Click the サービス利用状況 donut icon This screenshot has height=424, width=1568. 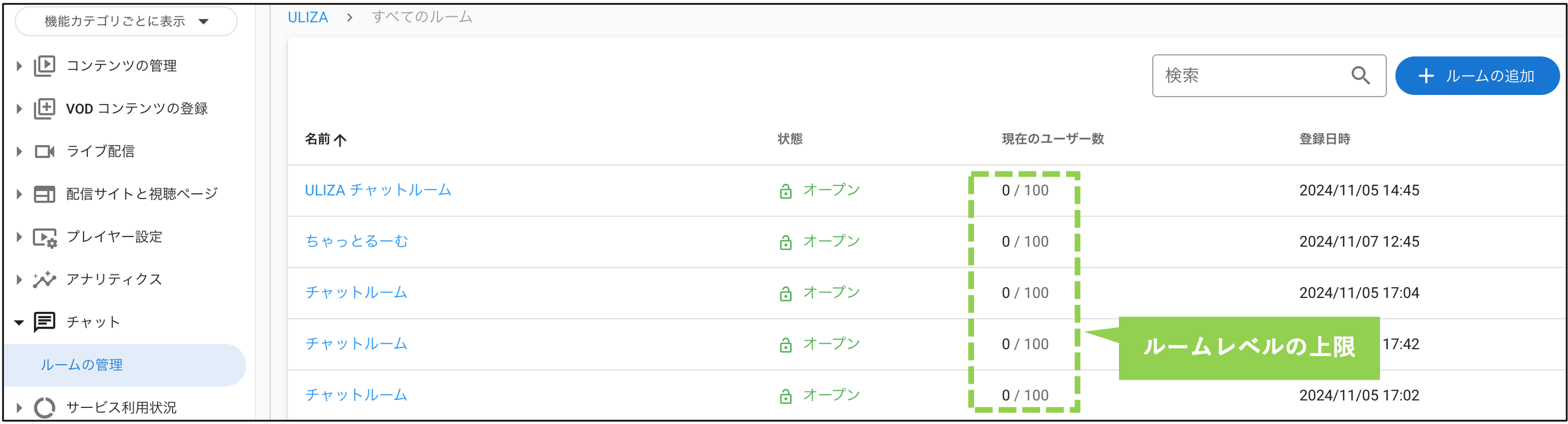point(44,407)
